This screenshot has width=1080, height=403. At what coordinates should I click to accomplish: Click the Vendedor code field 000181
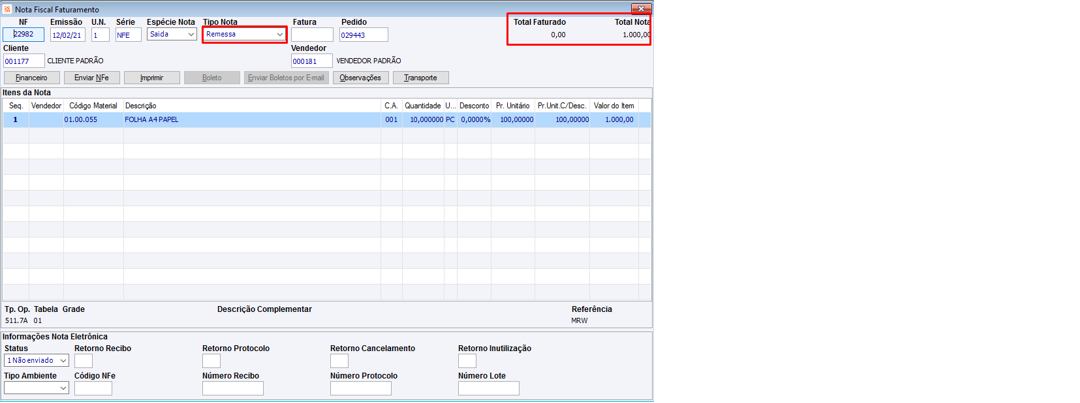click(312, 61)
